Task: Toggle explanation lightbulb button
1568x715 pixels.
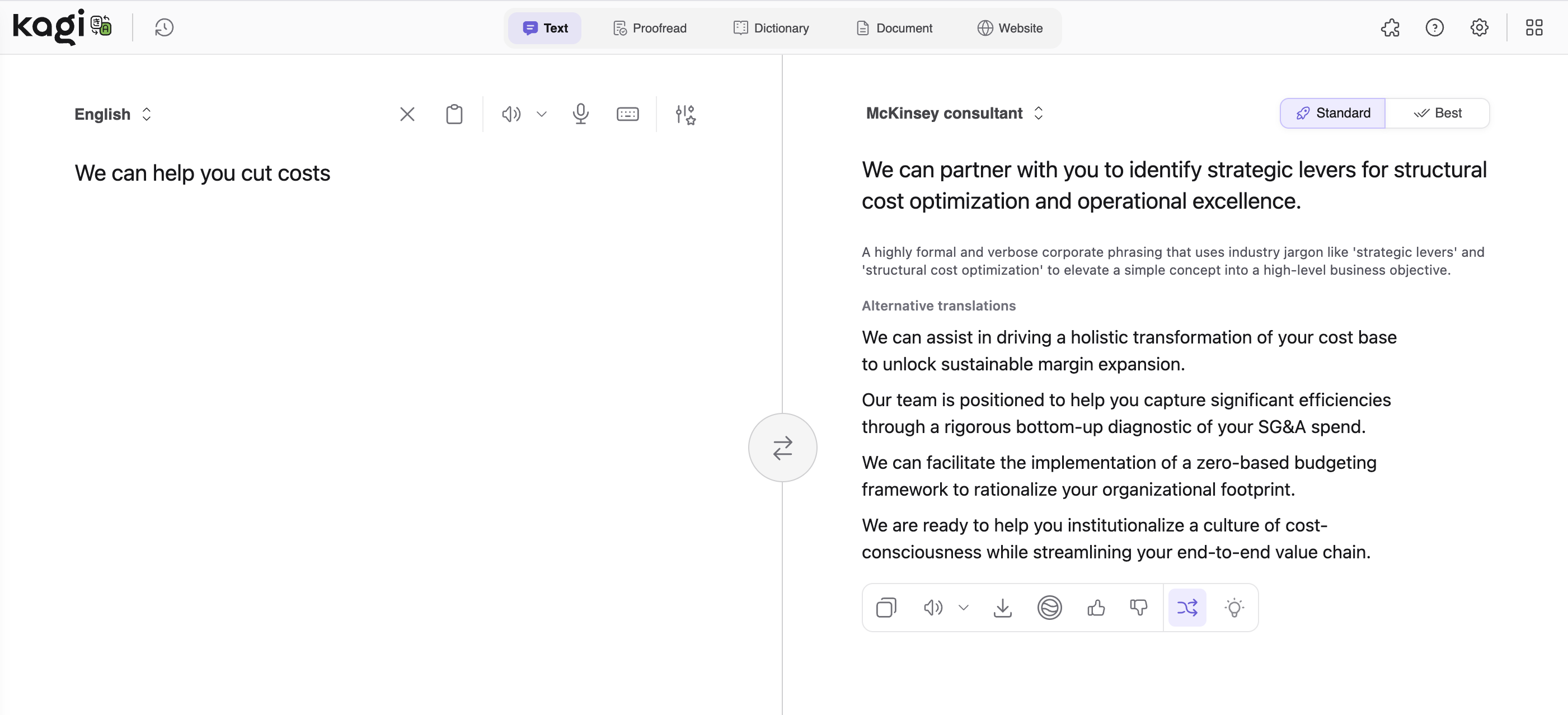Action: point(1234,607)
